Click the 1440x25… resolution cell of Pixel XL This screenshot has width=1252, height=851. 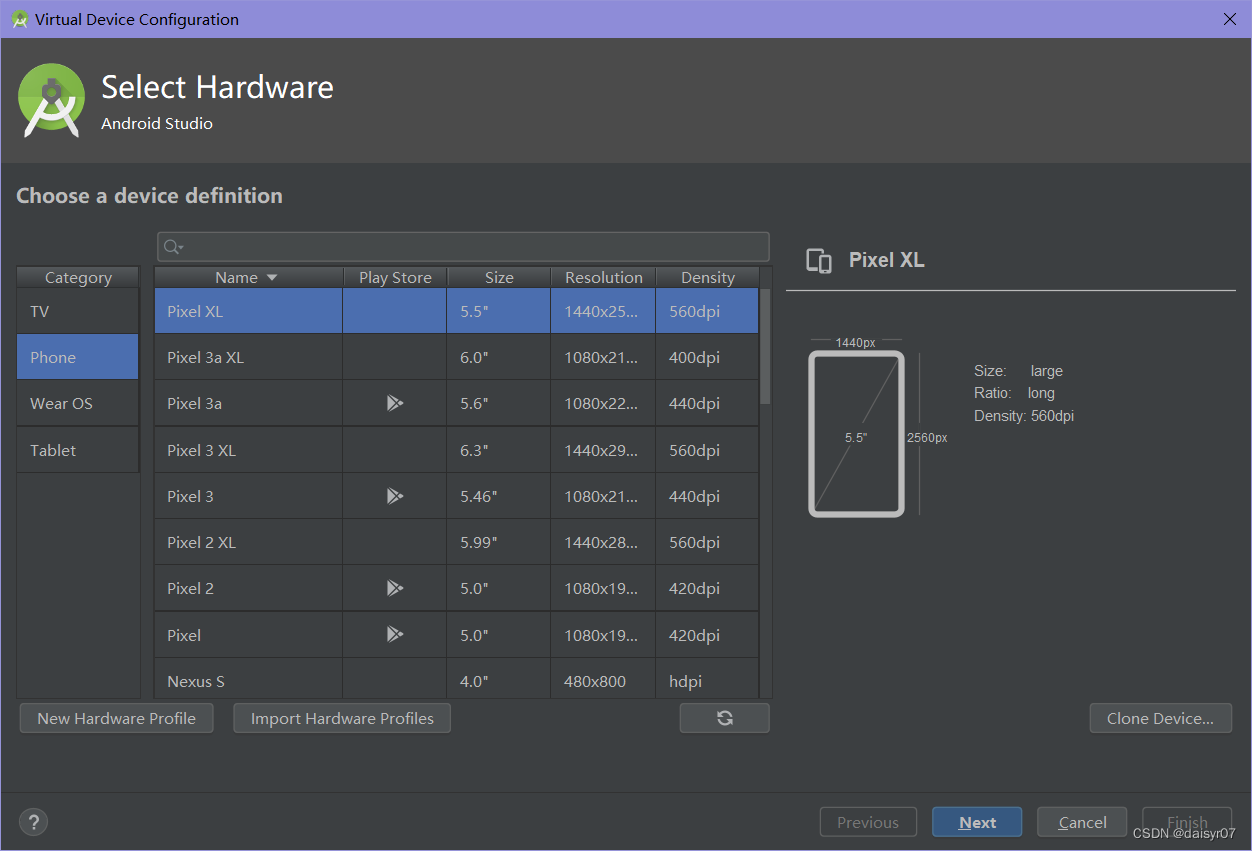603,311
